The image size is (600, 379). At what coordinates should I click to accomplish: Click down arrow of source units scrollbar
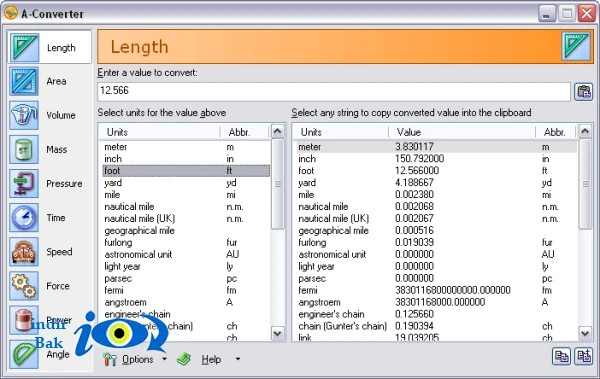click(278, 333)
